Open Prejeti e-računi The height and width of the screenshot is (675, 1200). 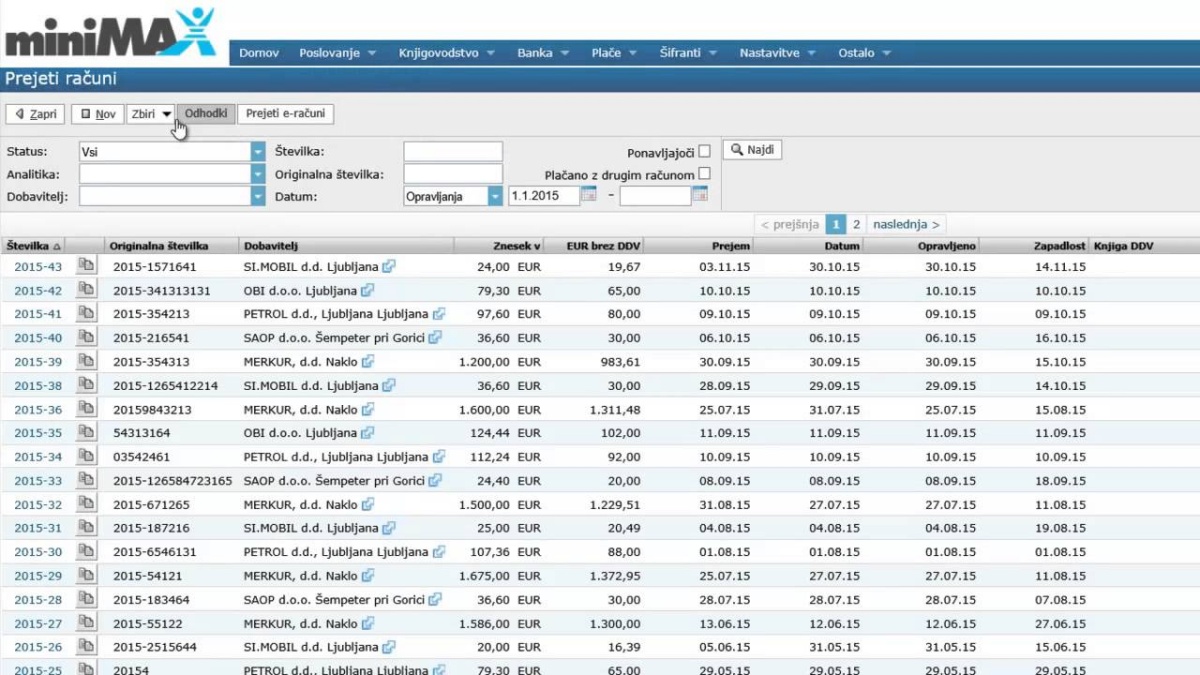(286, 114)
